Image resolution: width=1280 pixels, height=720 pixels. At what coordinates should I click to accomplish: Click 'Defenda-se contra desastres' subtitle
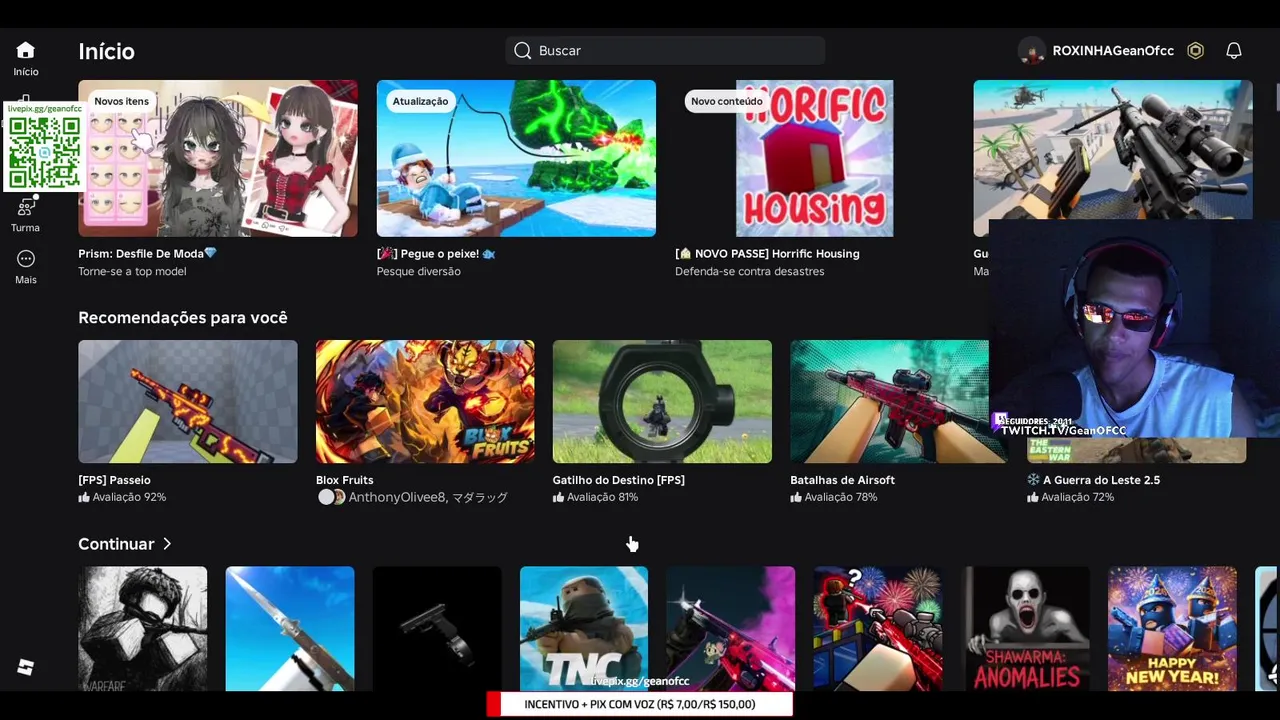[749, 272]
